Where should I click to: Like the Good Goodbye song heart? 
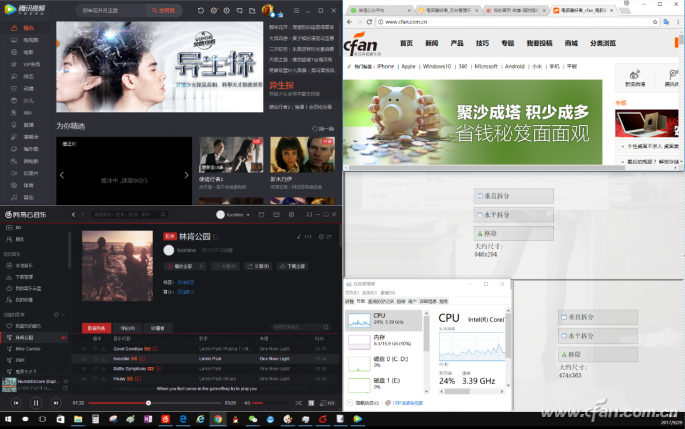[x=95, y=349]
